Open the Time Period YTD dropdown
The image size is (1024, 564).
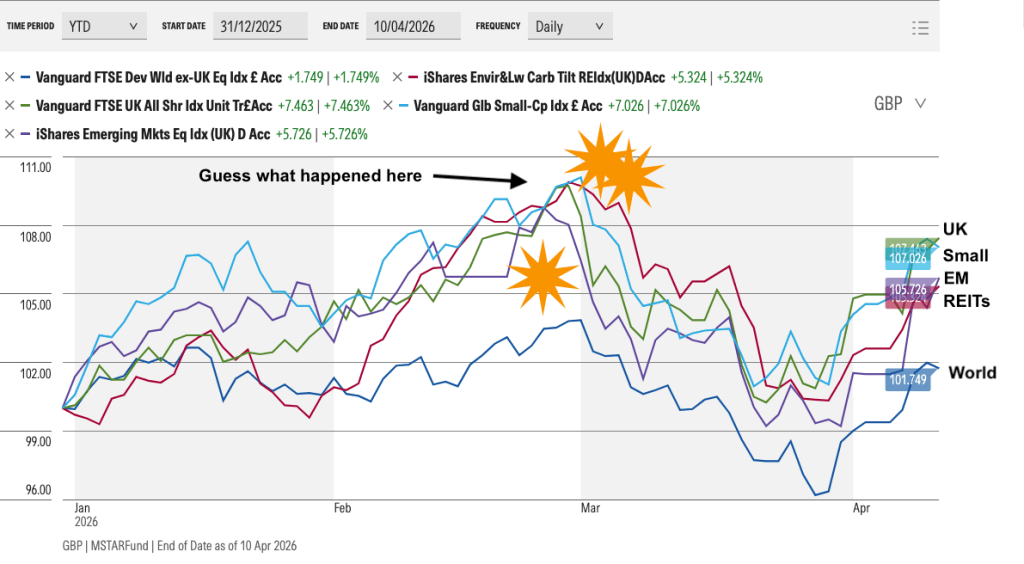(x=103, y=26)
